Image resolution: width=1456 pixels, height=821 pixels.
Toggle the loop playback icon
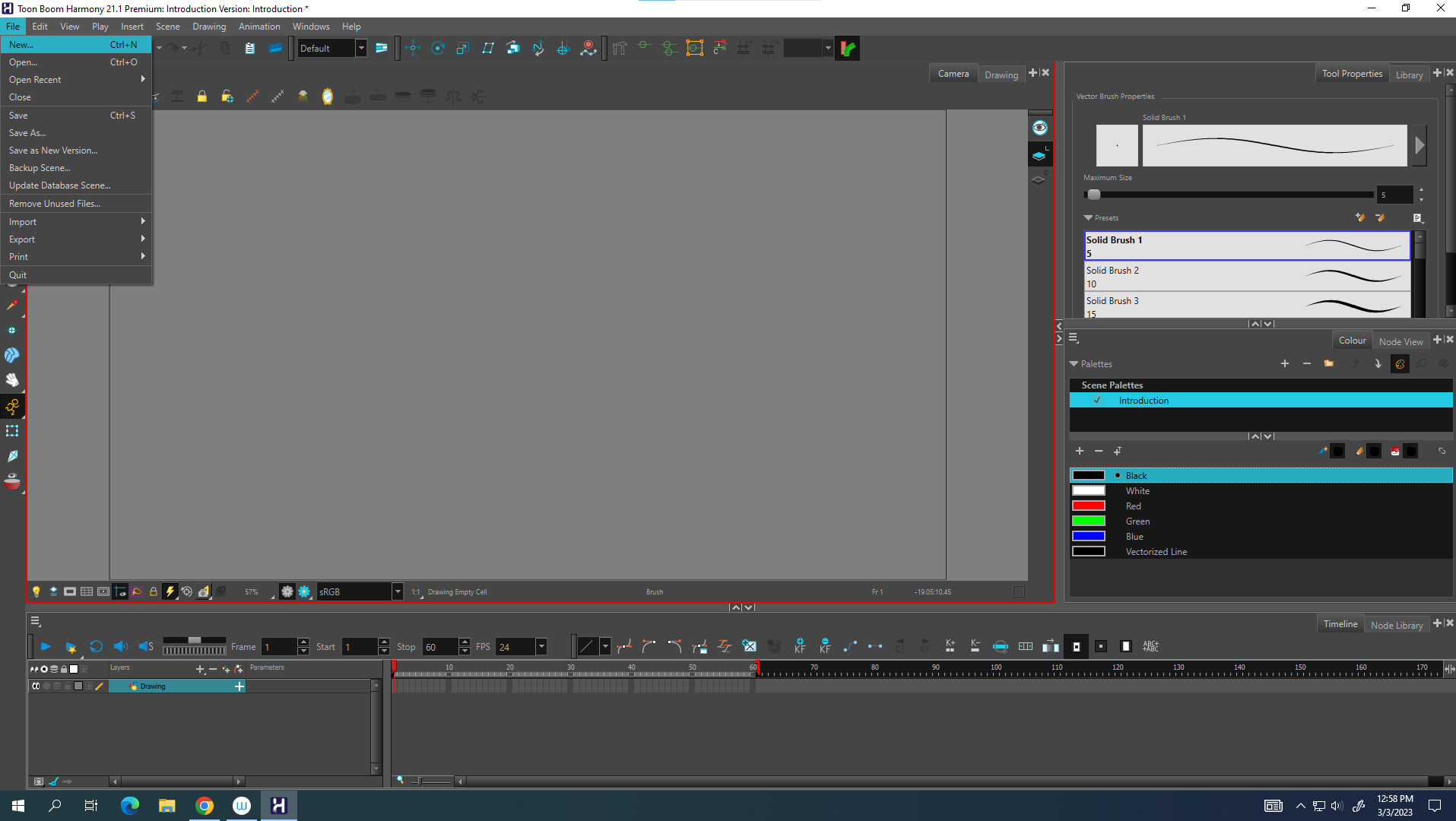coord(96,646)
